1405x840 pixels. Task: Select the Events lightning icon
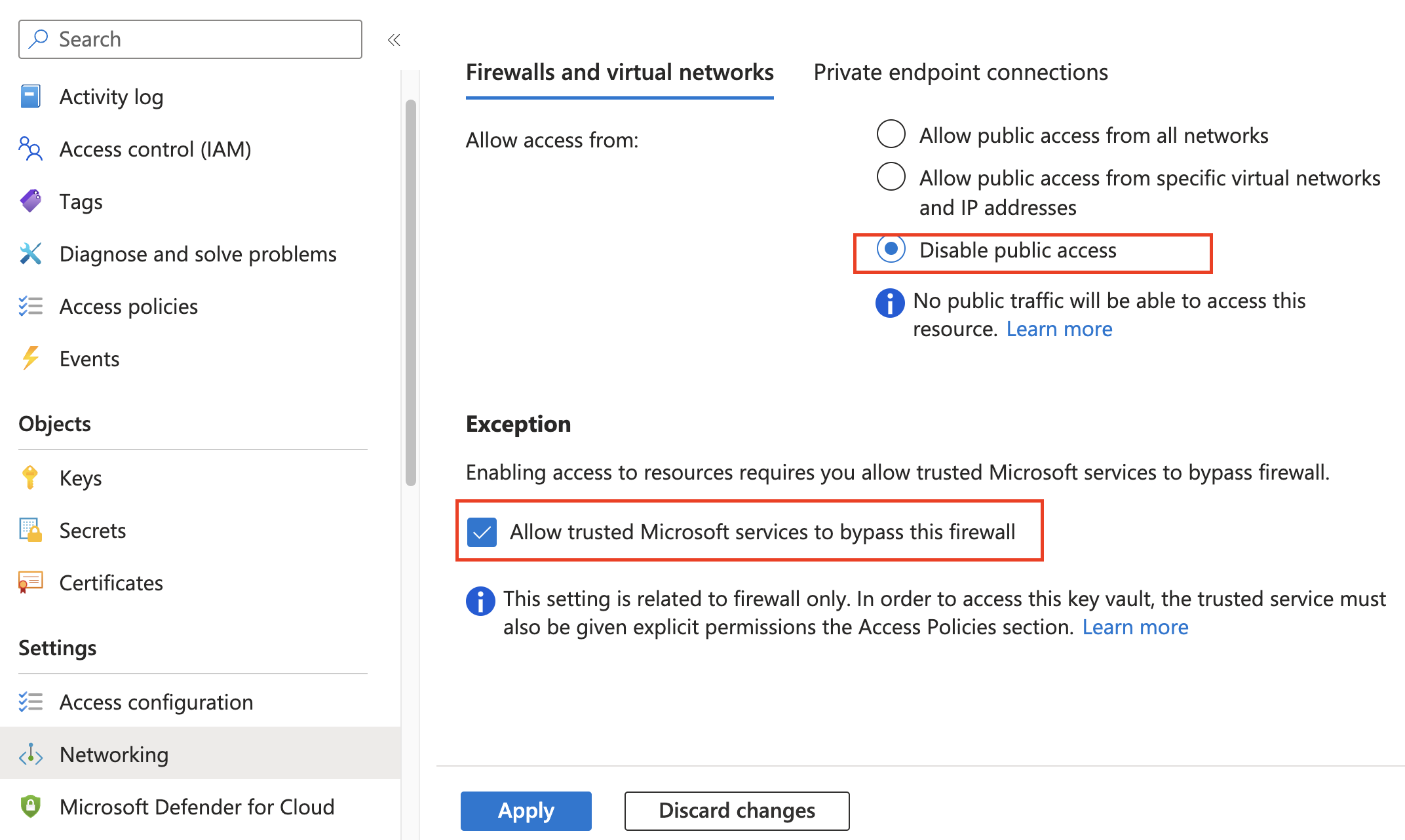[x=30, y=358]
